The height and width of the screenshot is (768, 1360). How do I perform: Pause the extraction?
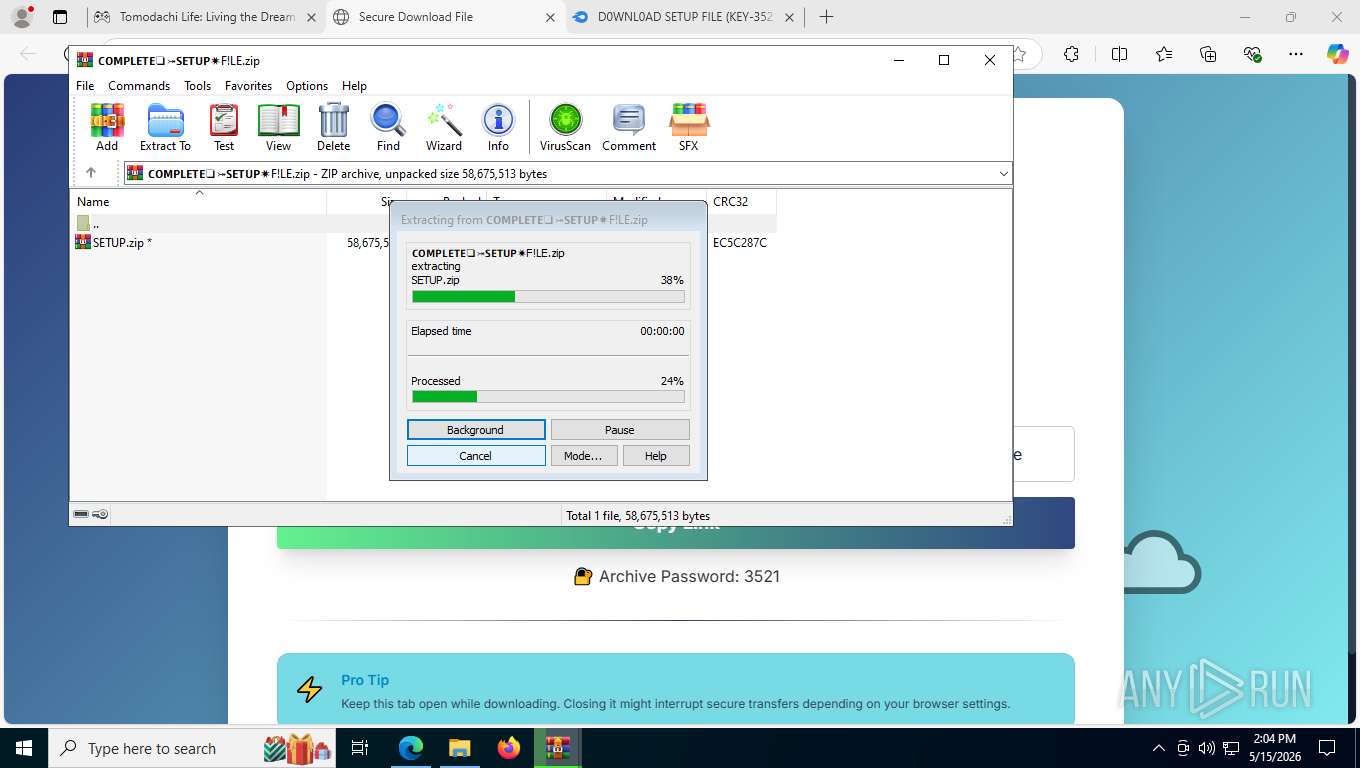tap(620, 430)
